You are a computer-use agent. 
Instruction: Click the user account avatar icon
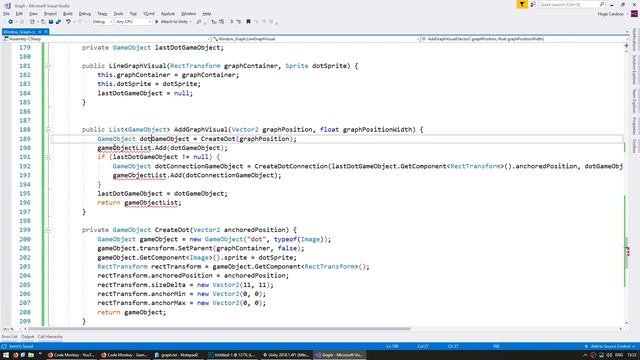pos(634,14)
